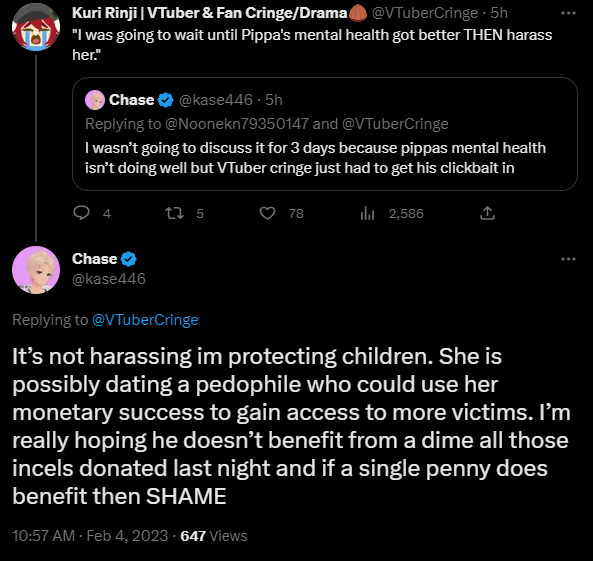This screenshot has height=561, width=593.
Task: Open view analytics bar chart icon
Action: [367, 214]
